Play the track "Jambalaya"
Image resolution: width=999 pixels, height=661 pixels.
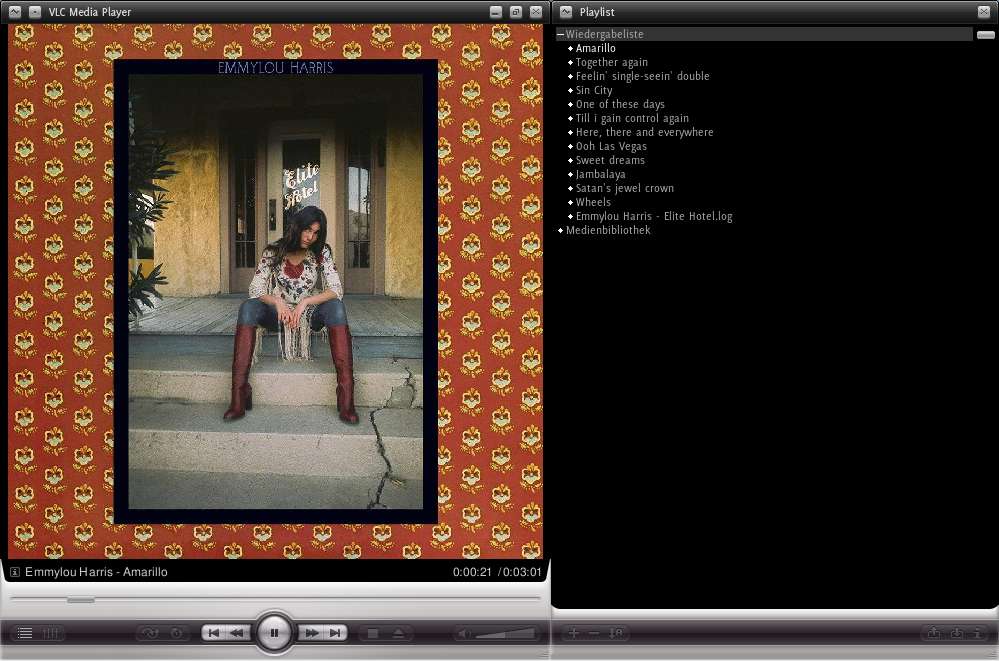600,174
